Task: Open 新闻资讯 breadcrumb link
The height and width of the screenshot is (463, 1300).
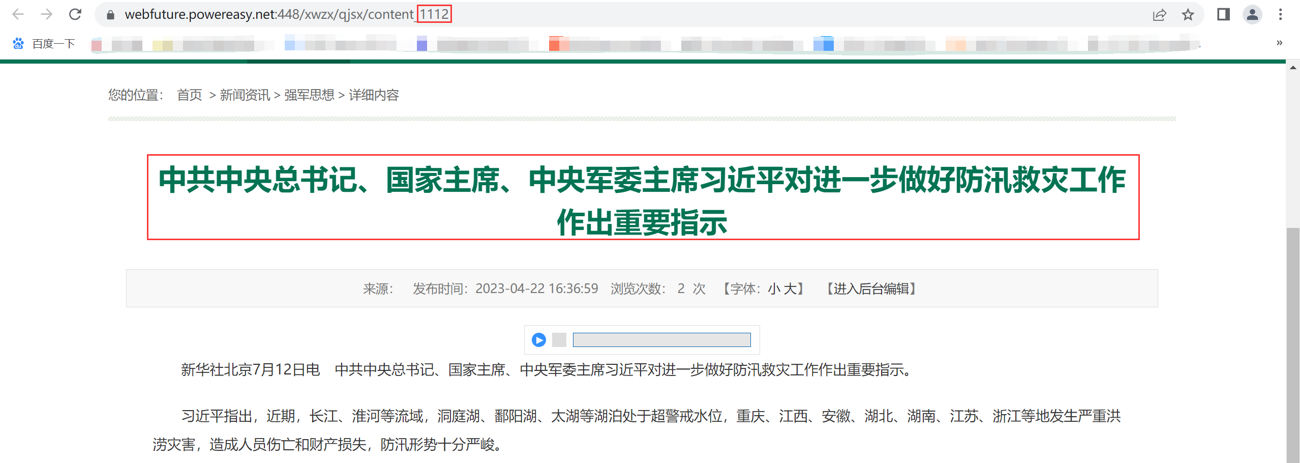Action: click(245, 95)
